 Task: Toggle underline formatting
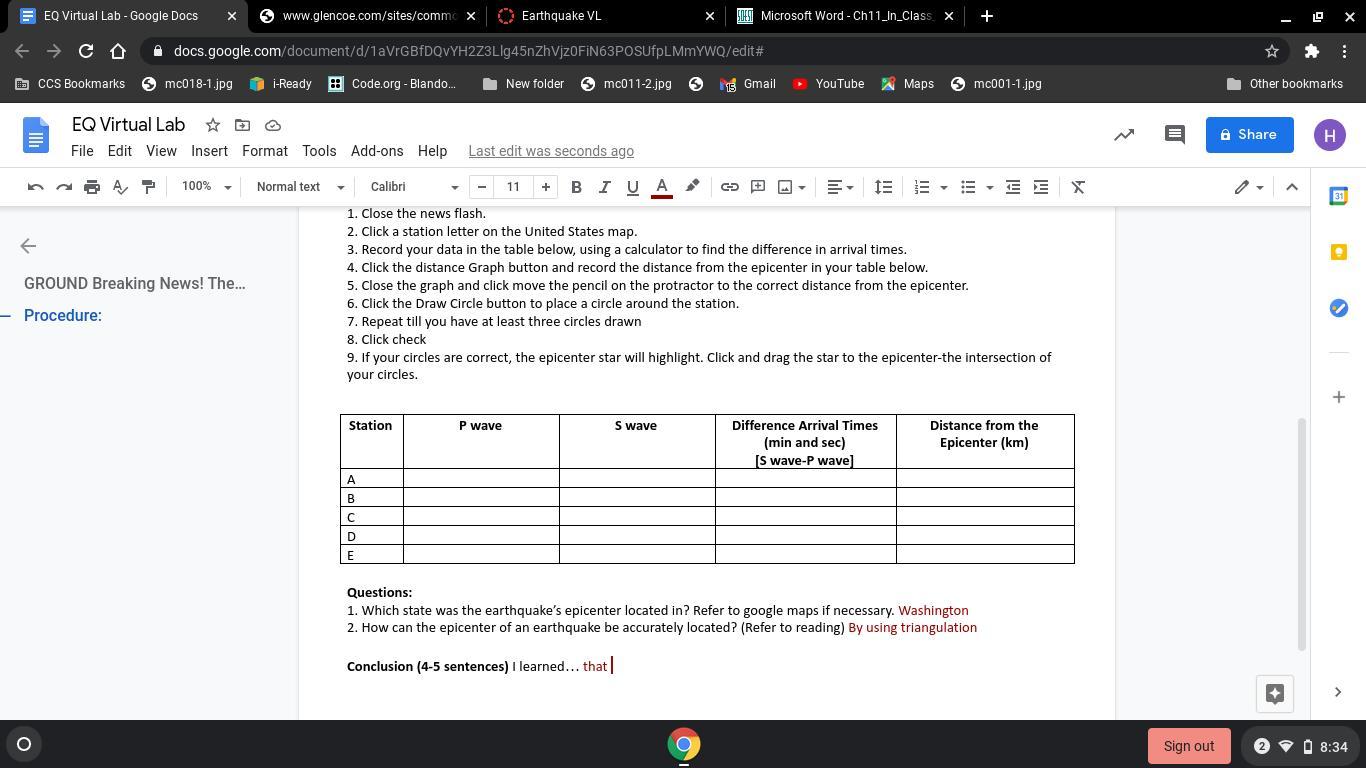(632, 187)
